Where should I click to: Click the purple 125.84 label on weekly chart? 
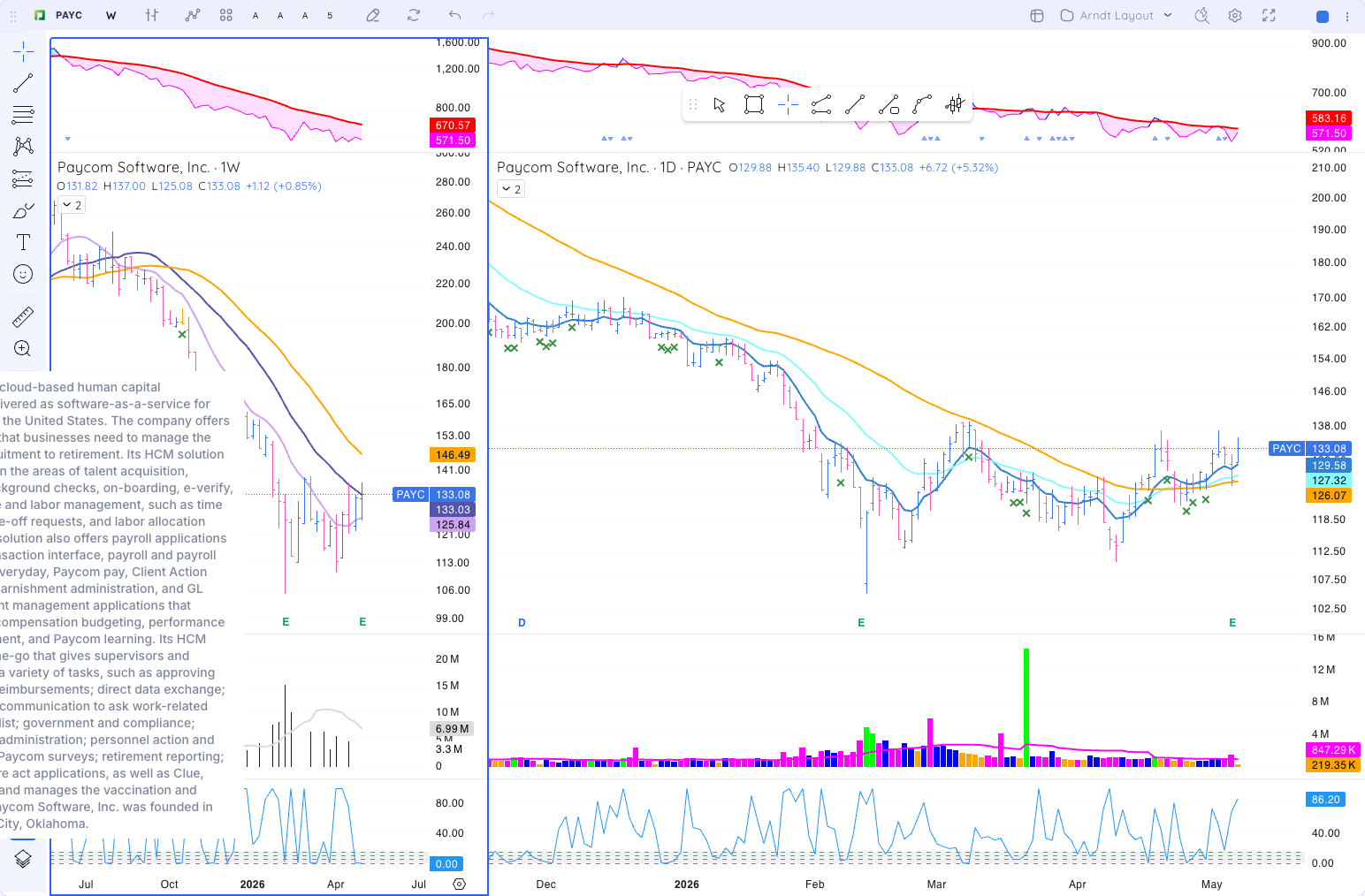pyautogui.click(x=453, y=525)
